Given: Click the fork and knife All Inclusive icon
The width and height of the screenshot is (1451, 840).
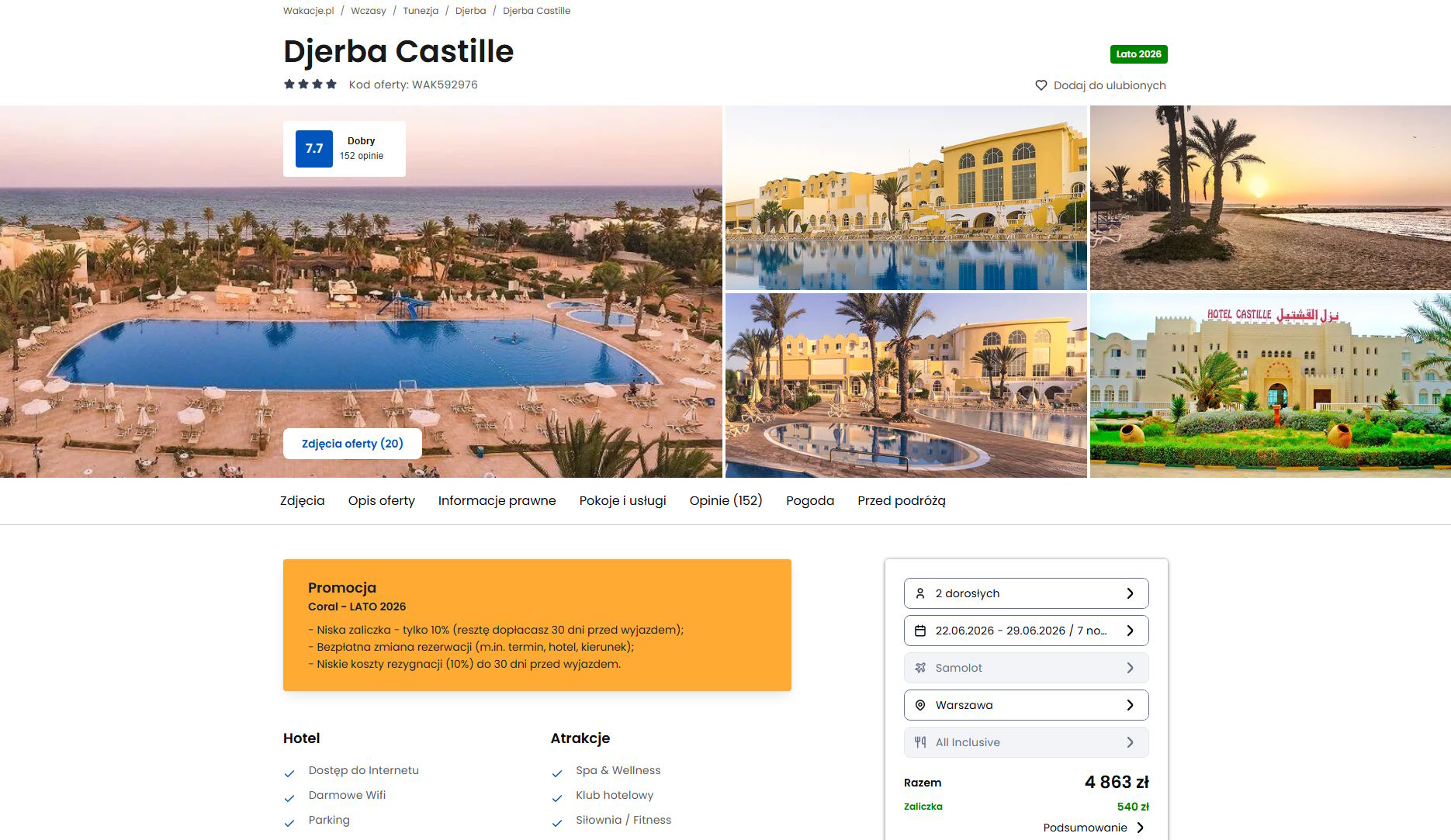Looking at the screenshot, I should pos(920,742).
